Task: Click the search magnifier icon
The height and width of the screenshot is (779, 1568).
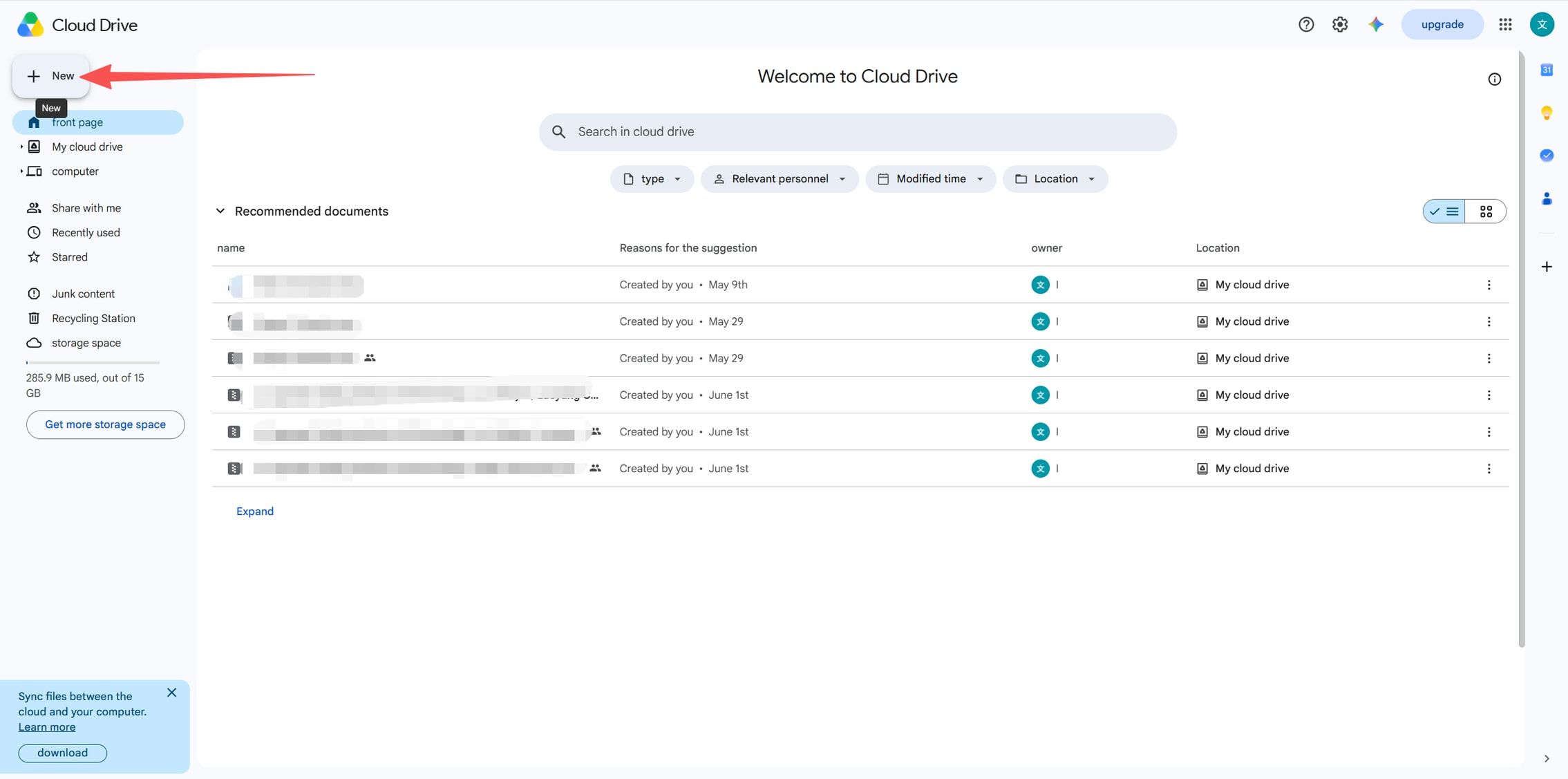Action: [x=559, y=132]
